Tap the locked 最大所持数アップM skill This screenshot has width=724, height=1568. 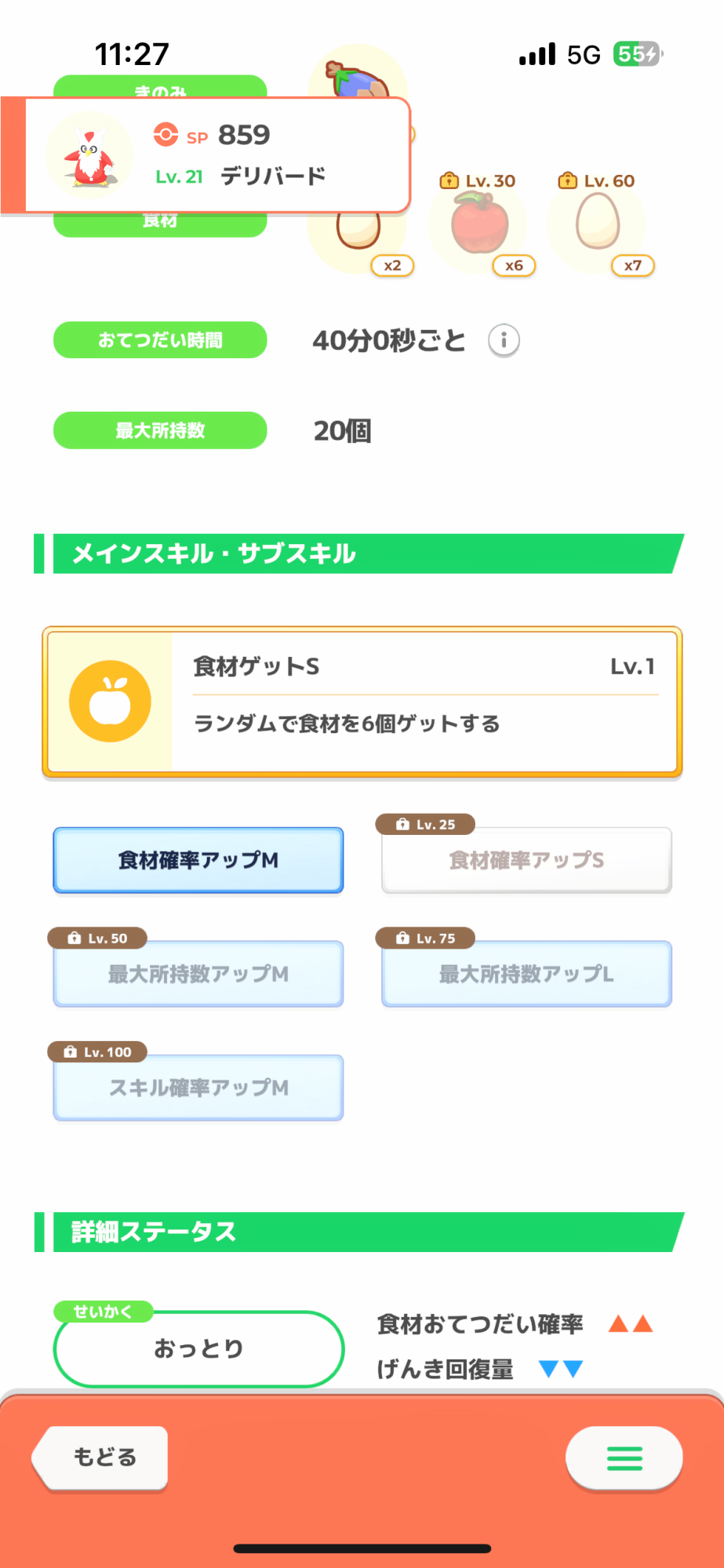198,974
